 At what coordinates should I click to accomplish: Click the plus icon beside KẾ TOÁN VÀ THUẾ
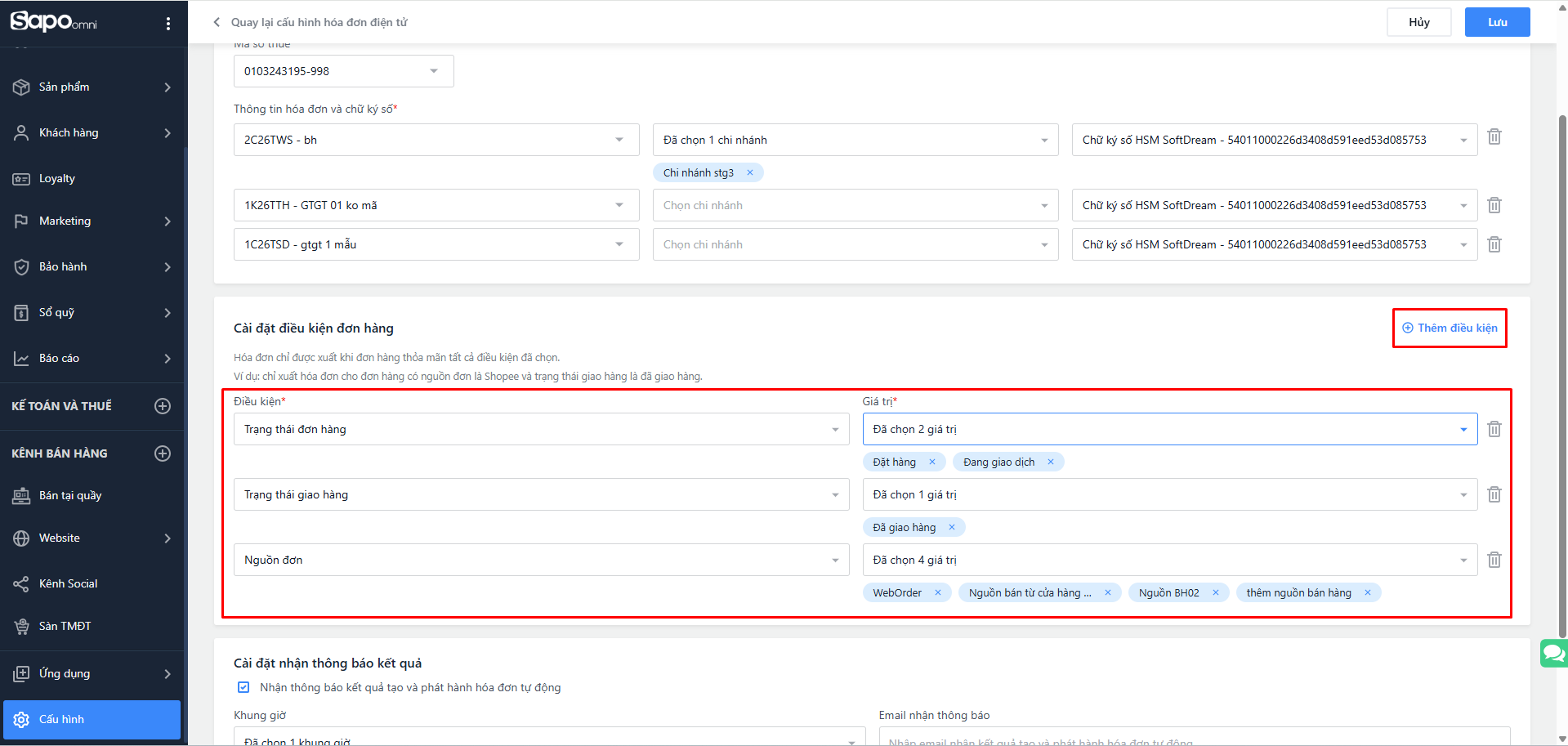pos(163,406)
